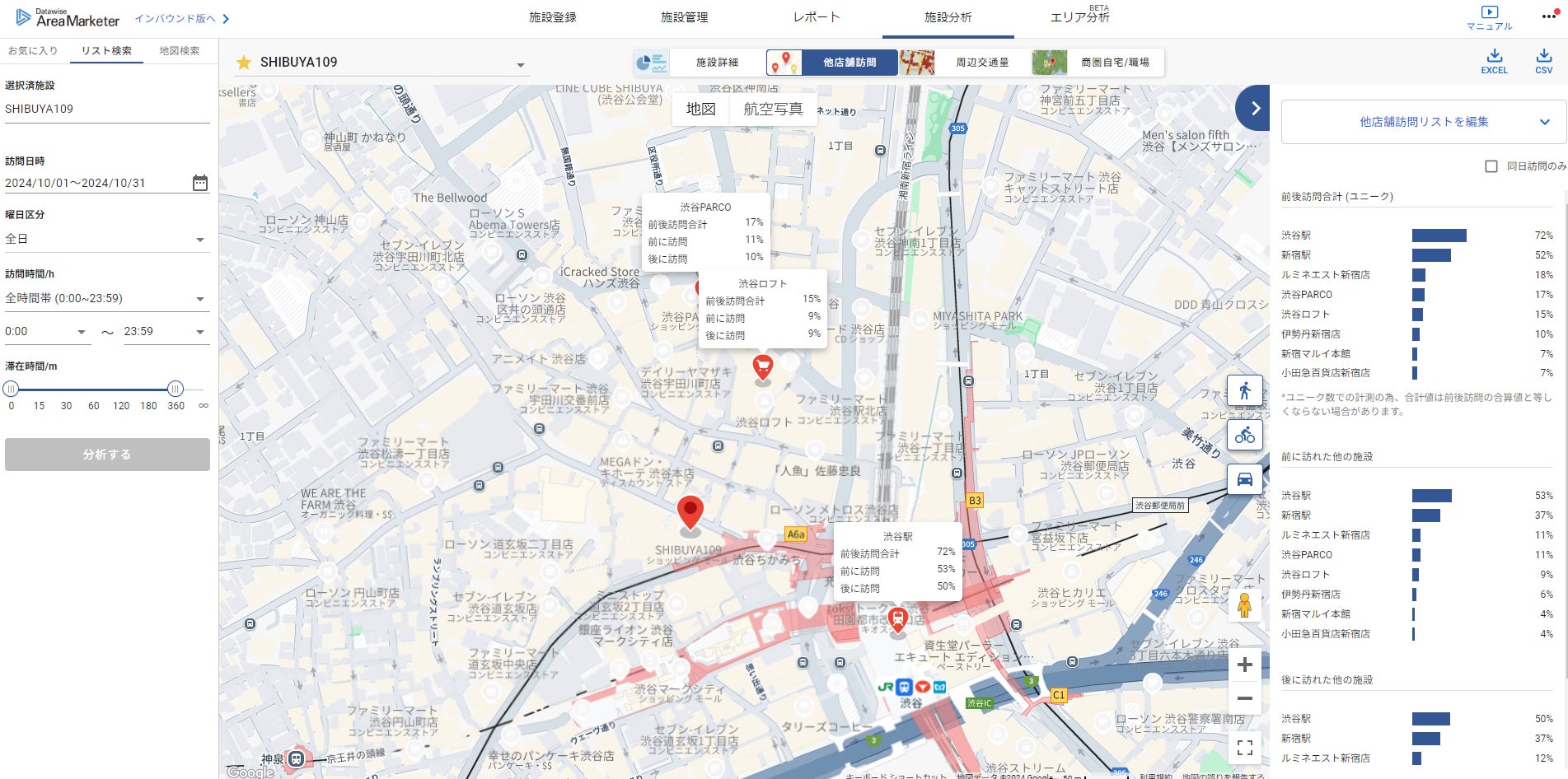Click 小田急百貨店新宿店 in 前後訪問合計 list
This screenshot has width=1568, height=779.
click(x=1324, y=373)
